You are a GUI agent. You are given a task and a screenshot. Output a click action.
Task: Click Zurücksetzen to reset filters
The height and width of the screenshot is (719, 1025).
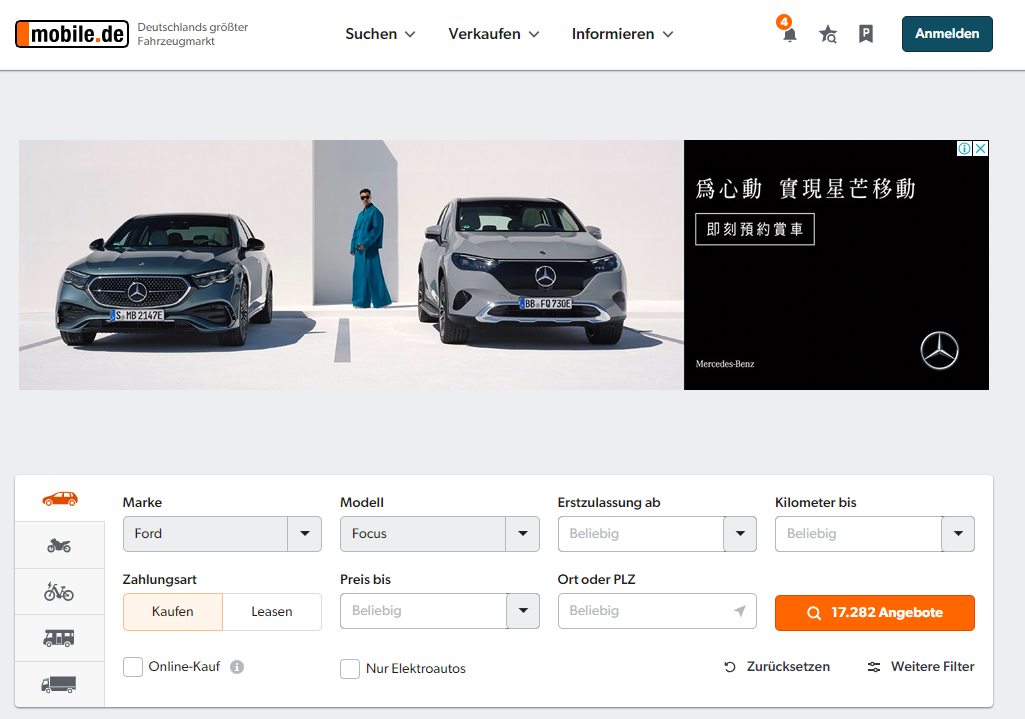(777, 667)
